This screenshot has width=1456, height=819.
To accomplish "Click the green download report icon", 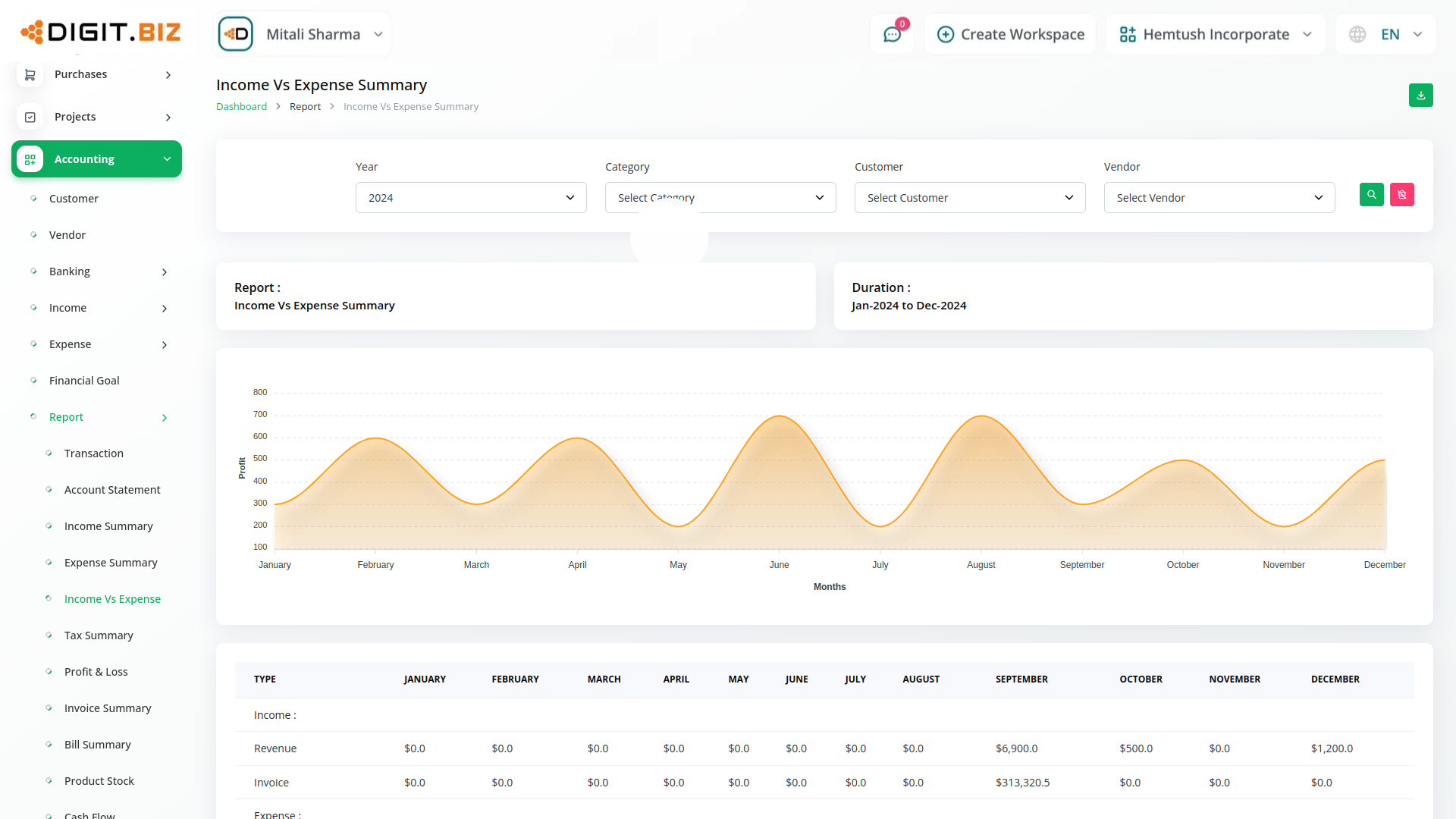I will coord(1420,96).
